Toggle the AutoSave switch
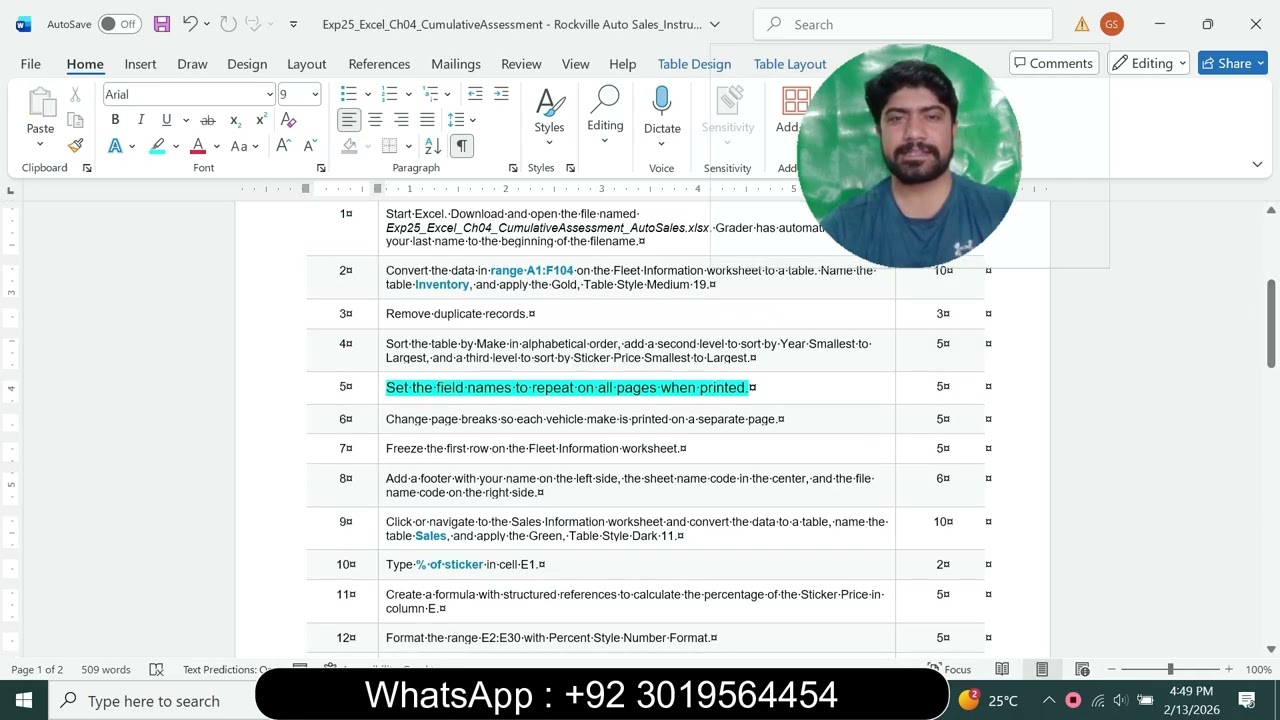1280x720 pixels. tap(119, 24)
